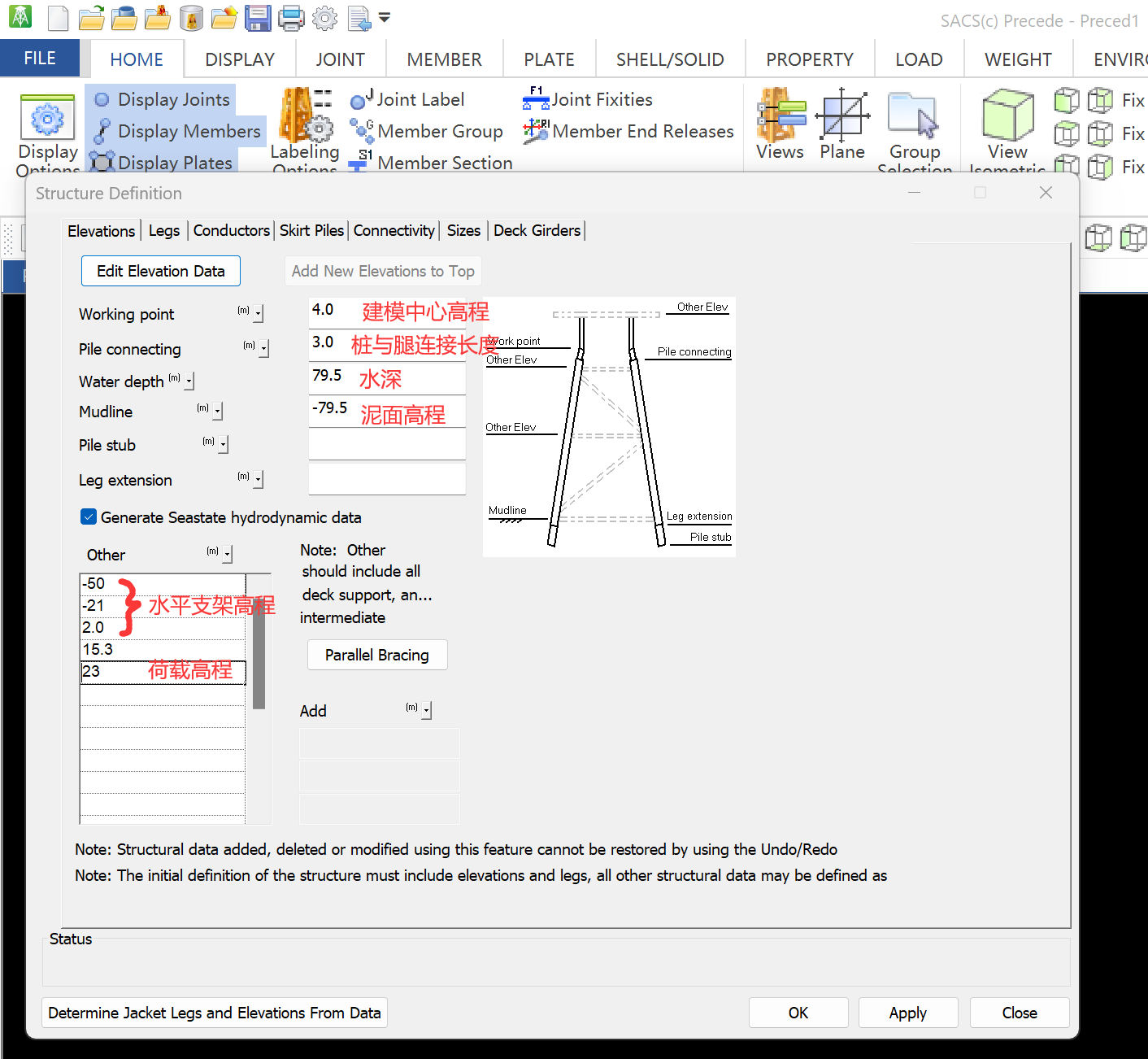Open Working point unit dropdown
Screen dimensions: 1148x1059
(x=259, y=314)
